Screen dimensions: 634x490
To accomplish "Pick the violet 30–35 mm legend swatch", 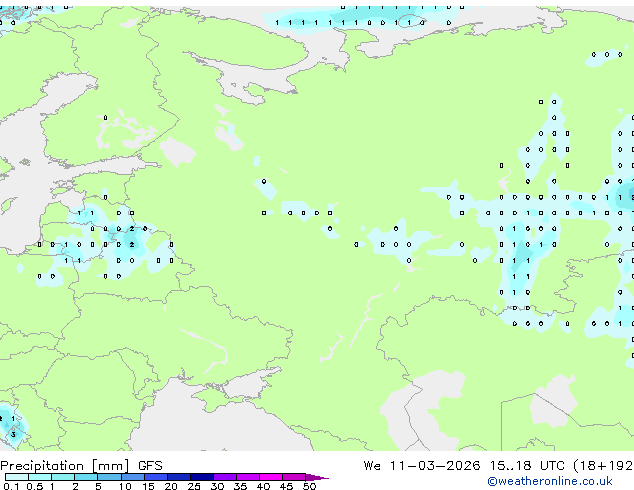I will pos(225,477).
